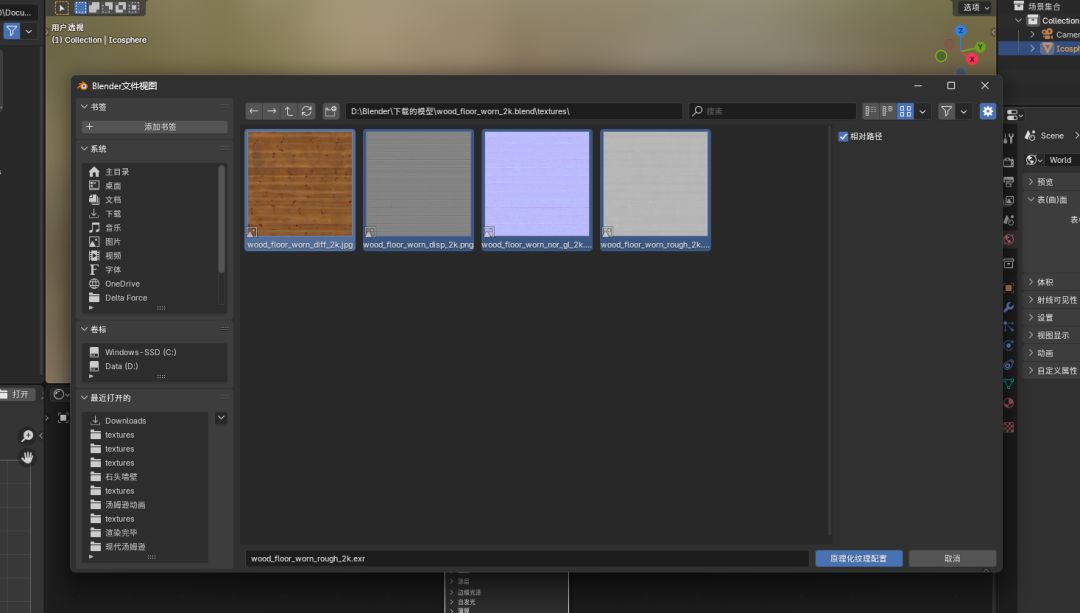The height and width of the screenshot is (613, 1080).
Task: Toggle the file filter funnel icon
Action: (946, 111)
